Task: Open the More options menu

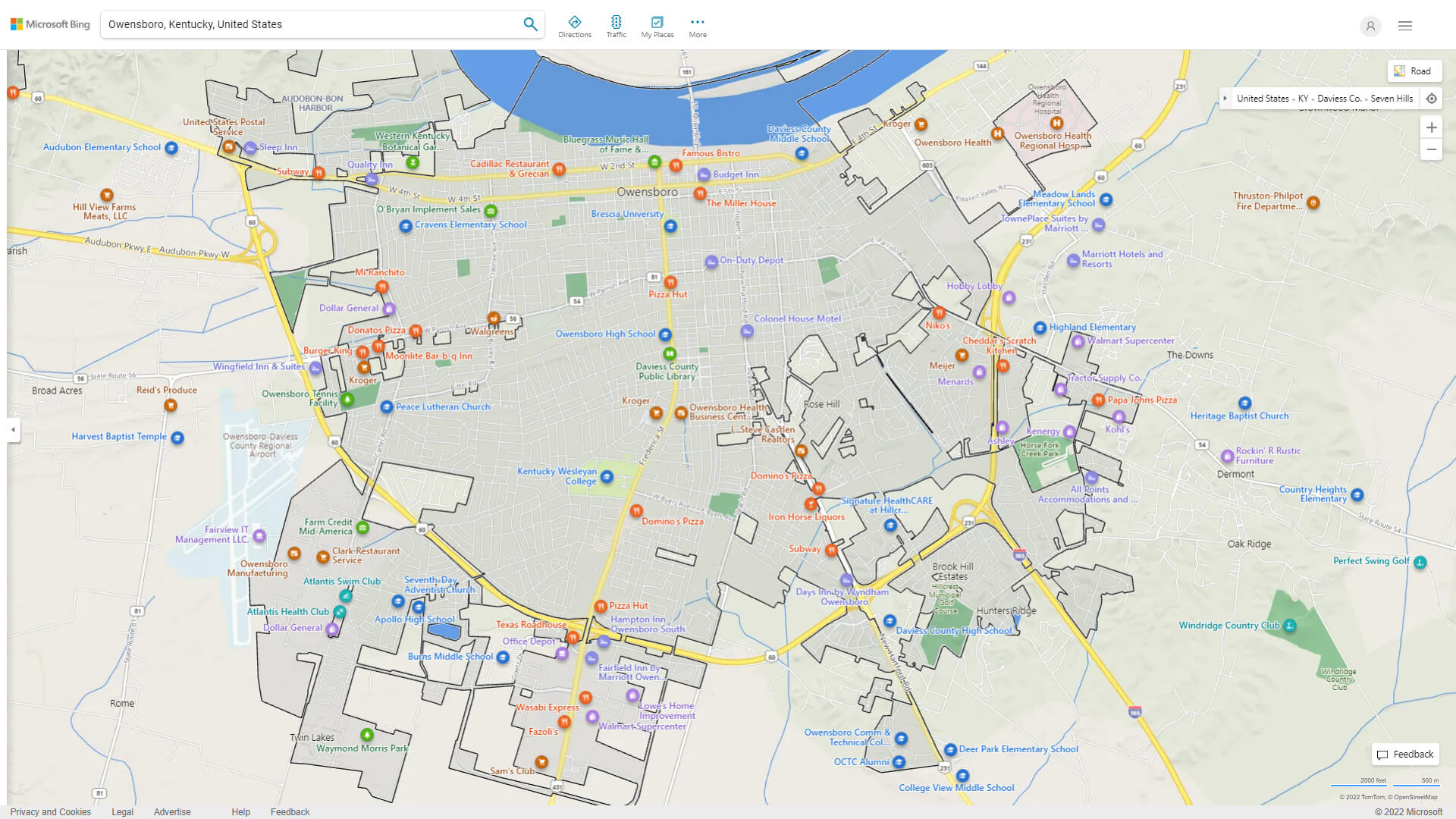Action: pos(697,27)
